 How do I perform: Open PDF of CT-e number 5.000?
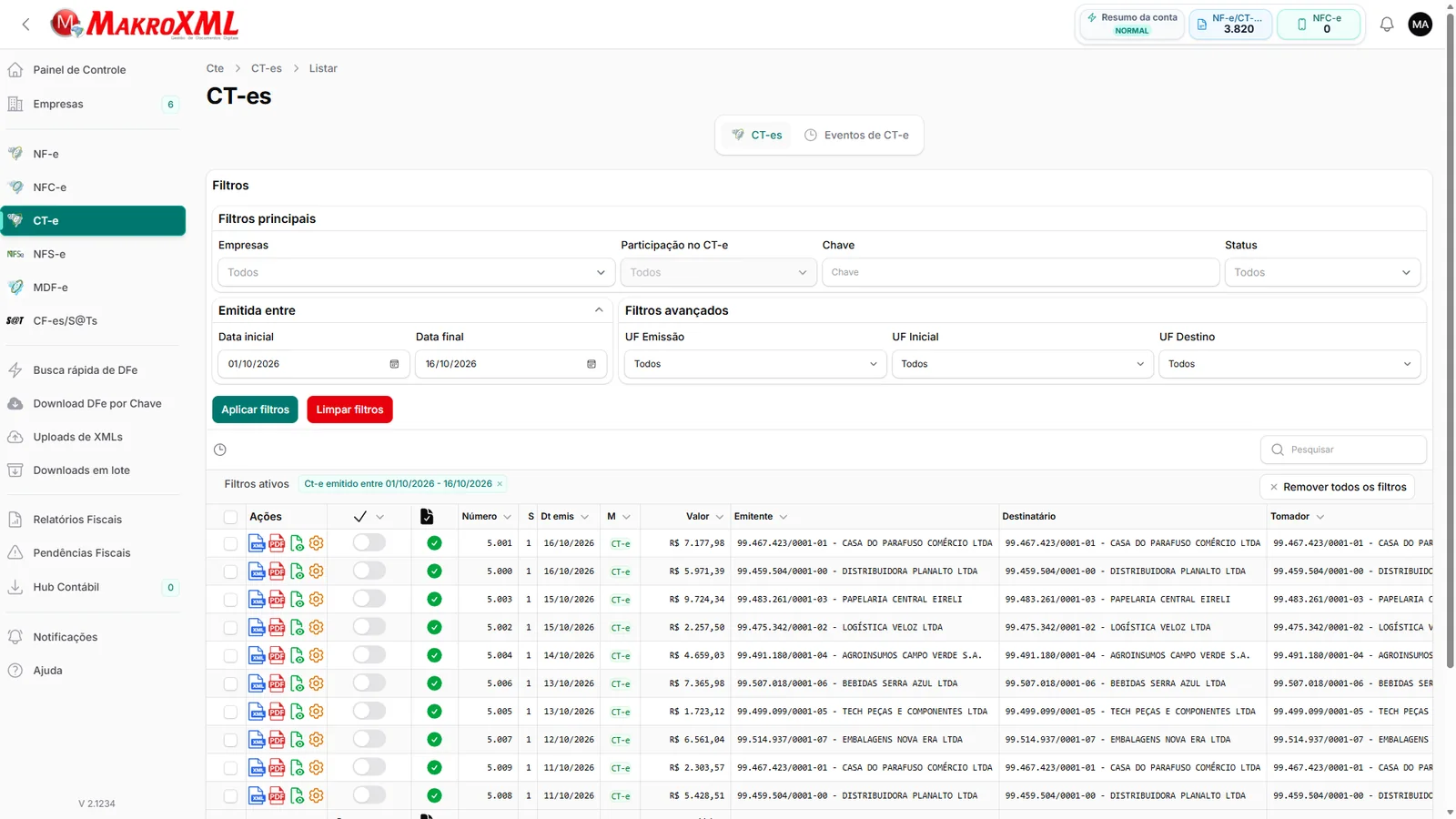[277, 571]
